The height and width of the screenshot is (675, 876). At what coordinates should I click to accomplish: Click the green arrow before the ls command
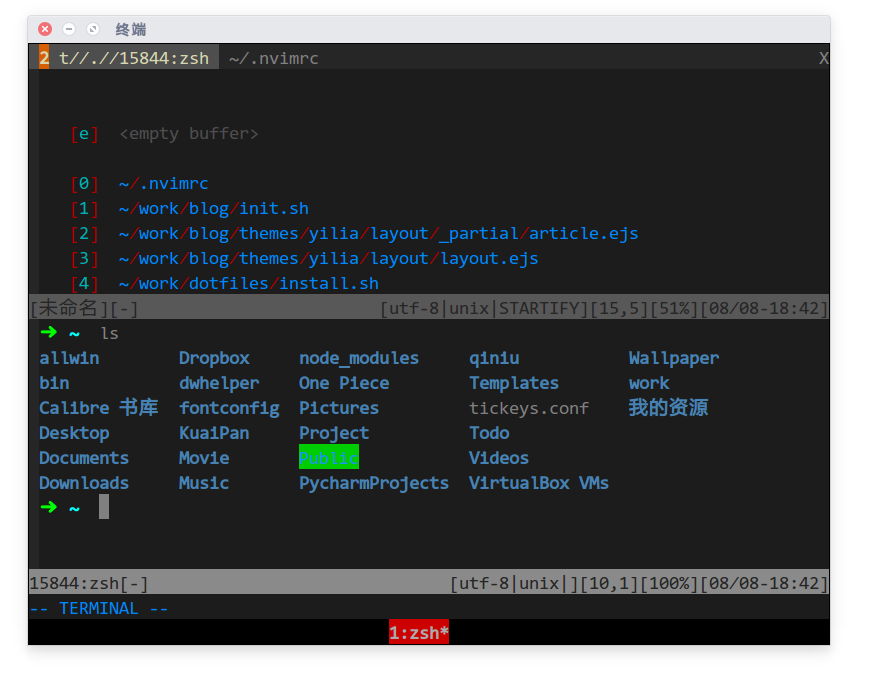pos(49,332)
